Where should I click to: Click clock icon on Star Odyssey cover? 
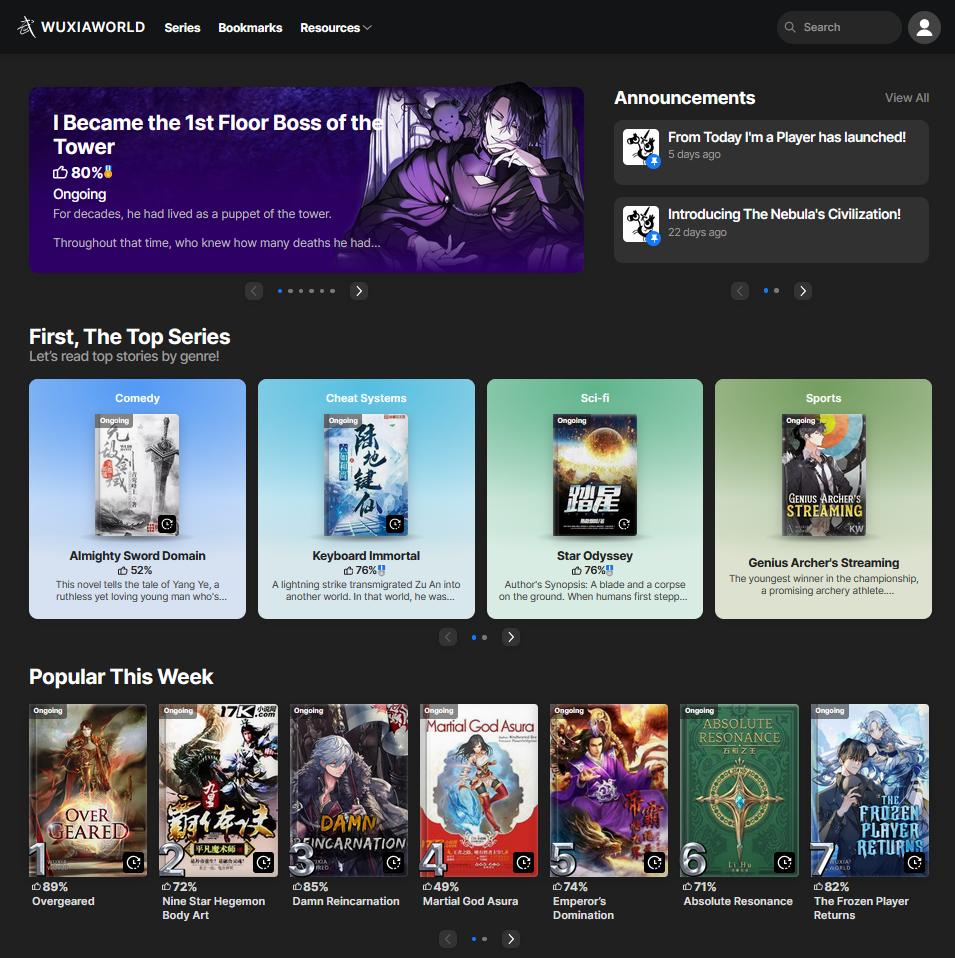tap(624, 524)
